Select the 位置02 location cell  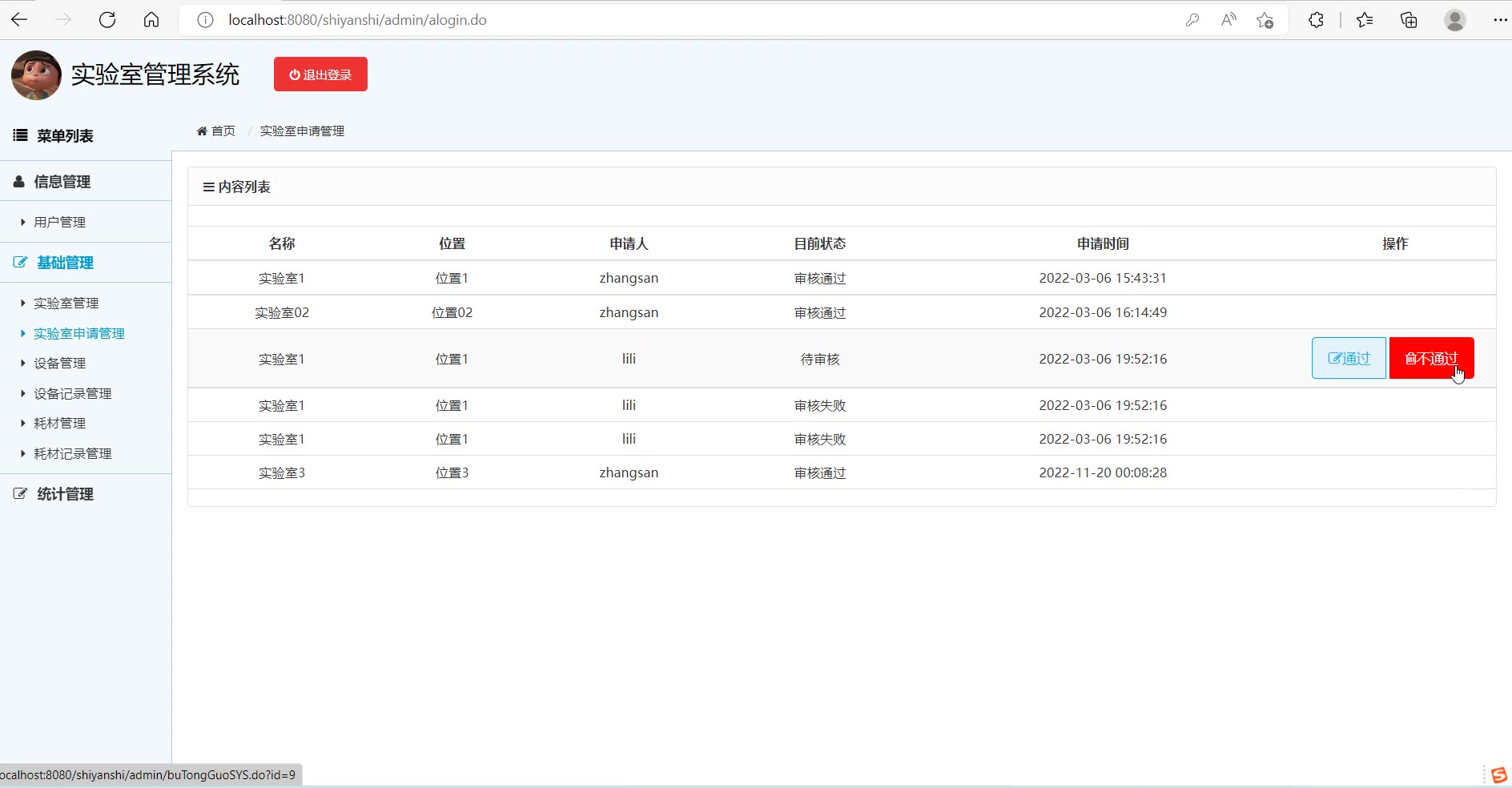coord(452,312)
